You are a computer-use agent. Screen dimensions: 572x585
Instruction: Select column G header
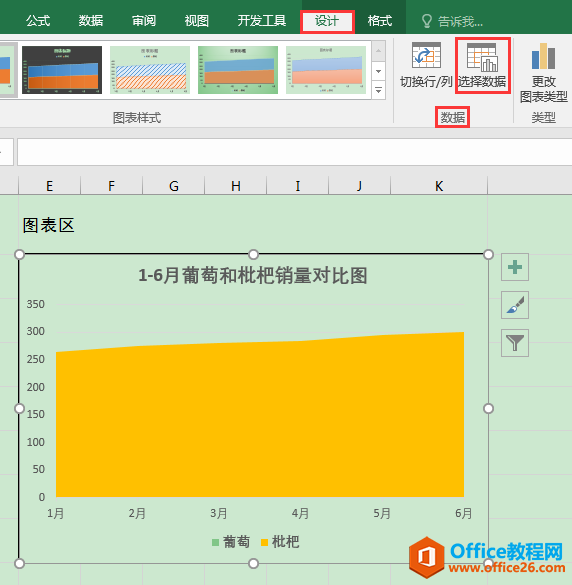(x=174, y=185)
